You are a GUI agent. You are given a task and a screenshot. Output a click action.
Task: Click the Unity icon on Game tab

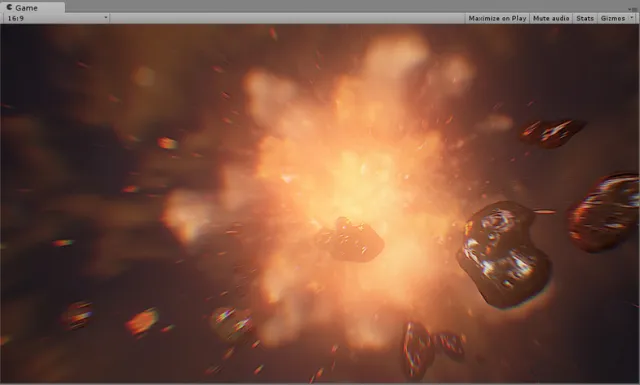pos(9,7)
